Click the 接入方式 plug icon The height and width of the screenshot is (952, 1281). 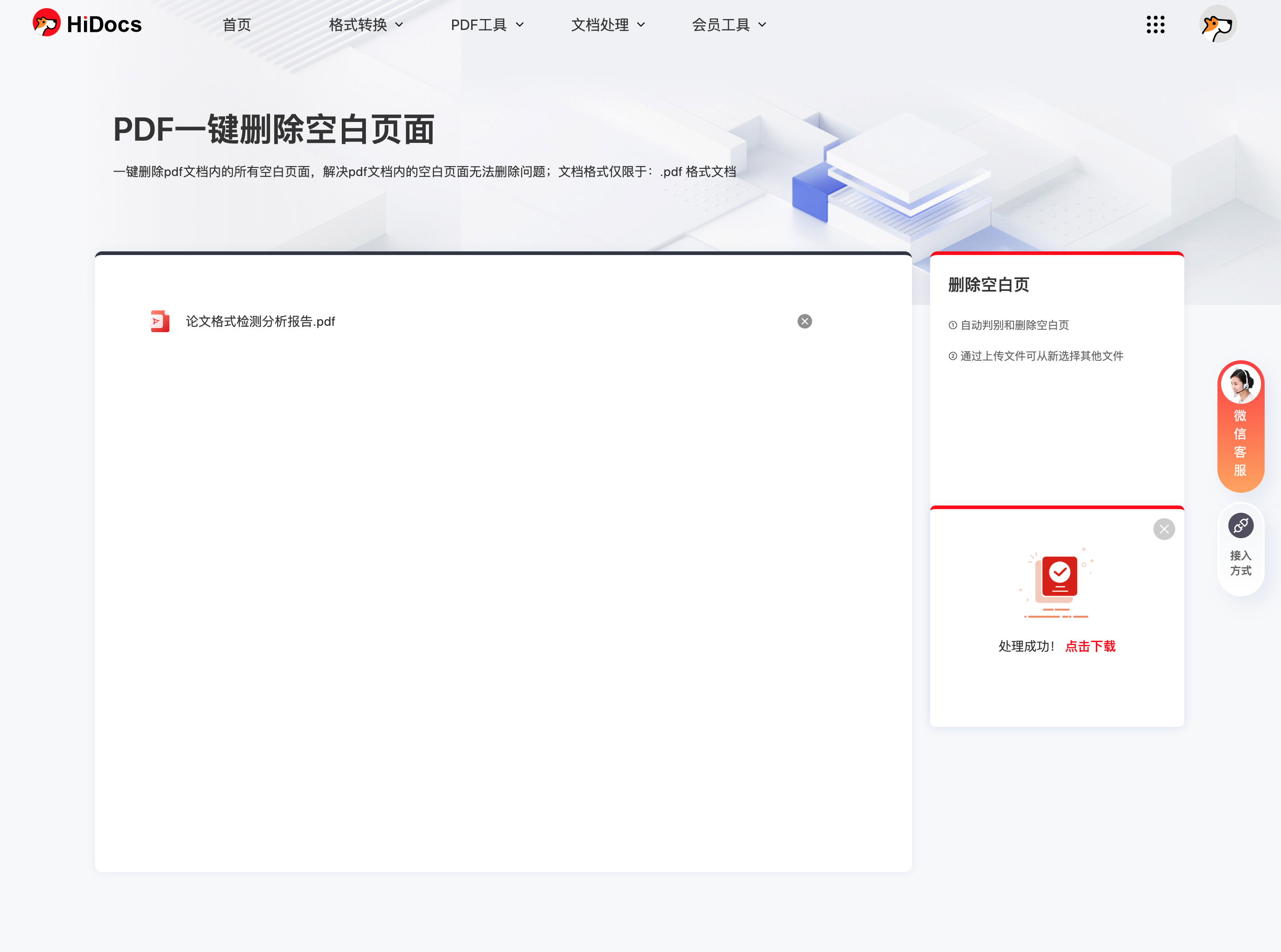1240,525
